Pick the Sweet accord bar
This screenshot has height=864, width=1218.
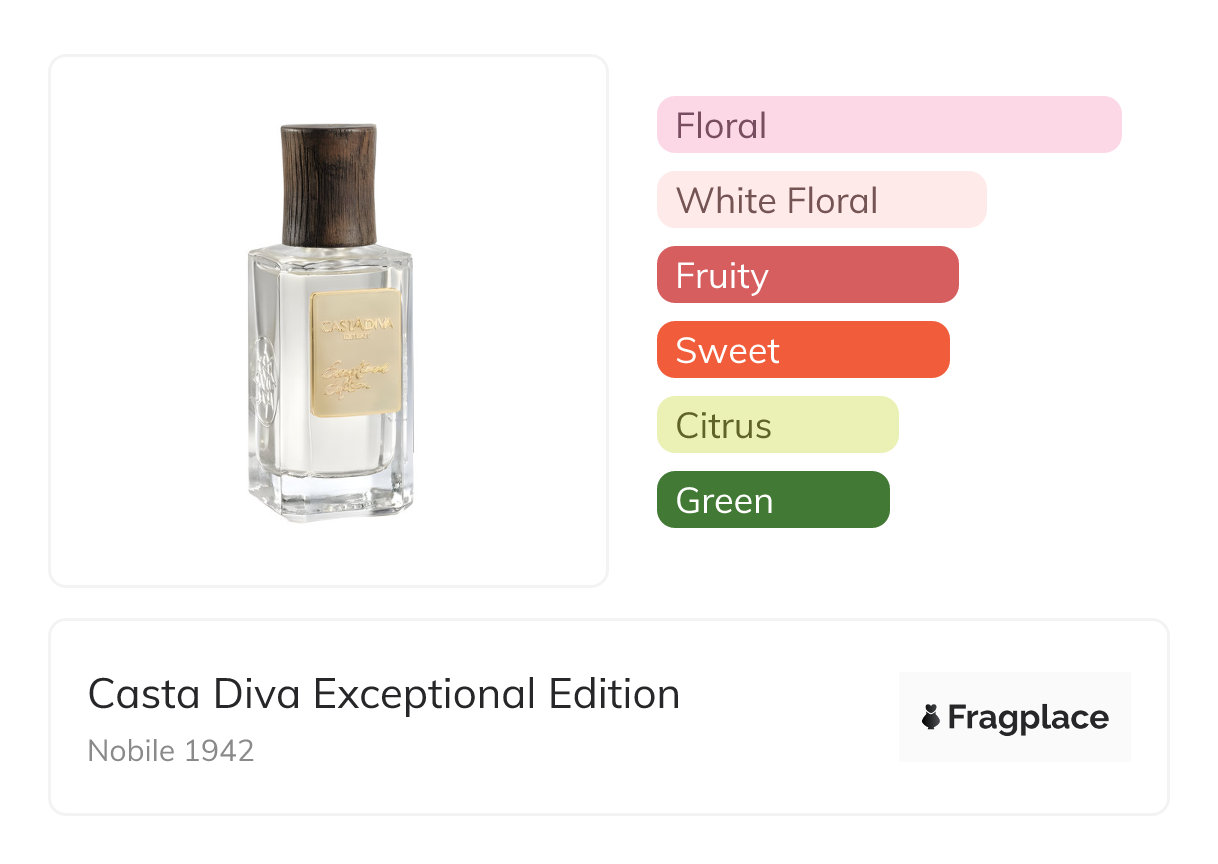803,350
